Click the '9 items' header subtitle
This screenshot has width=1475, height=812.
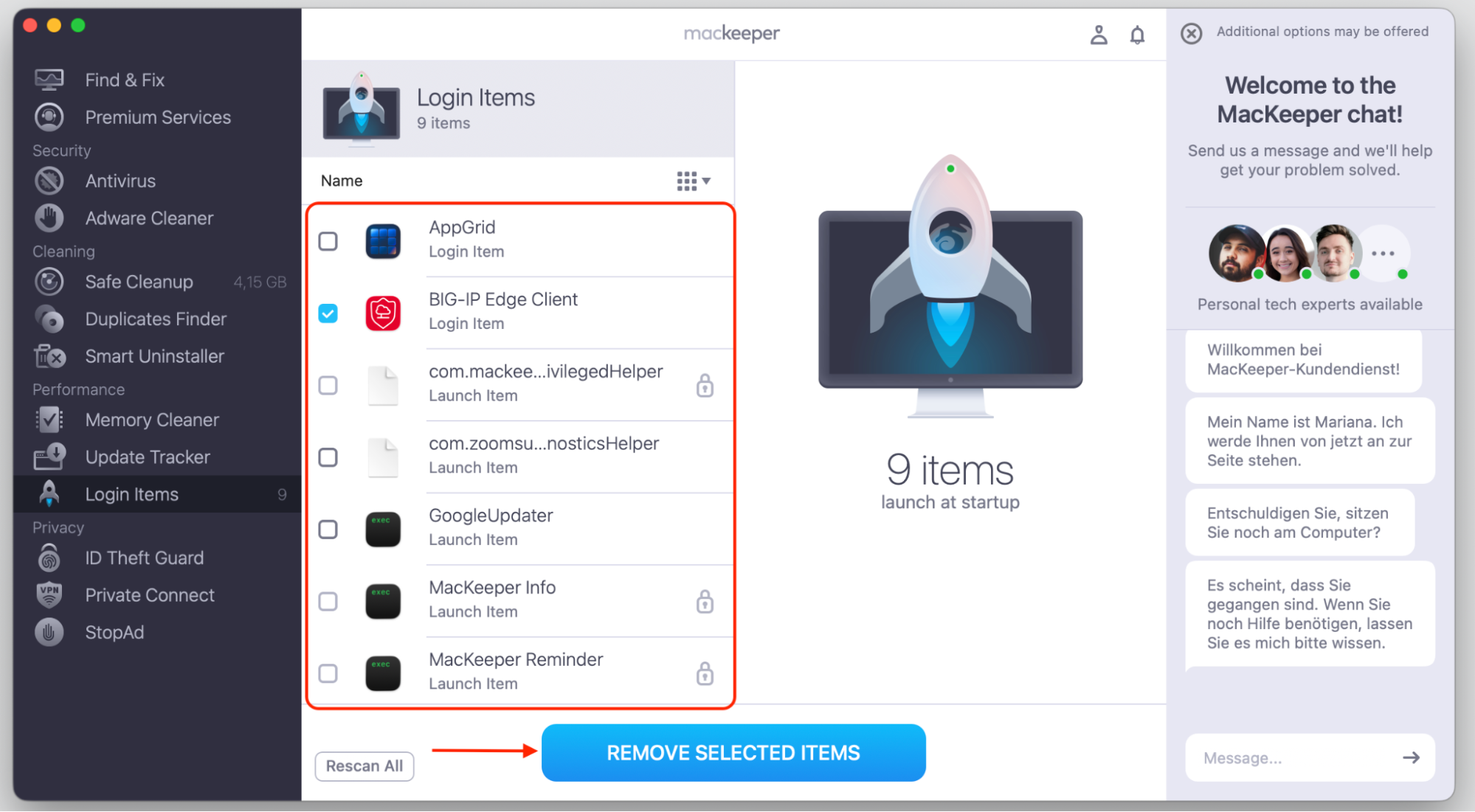[x=443, y=123]
